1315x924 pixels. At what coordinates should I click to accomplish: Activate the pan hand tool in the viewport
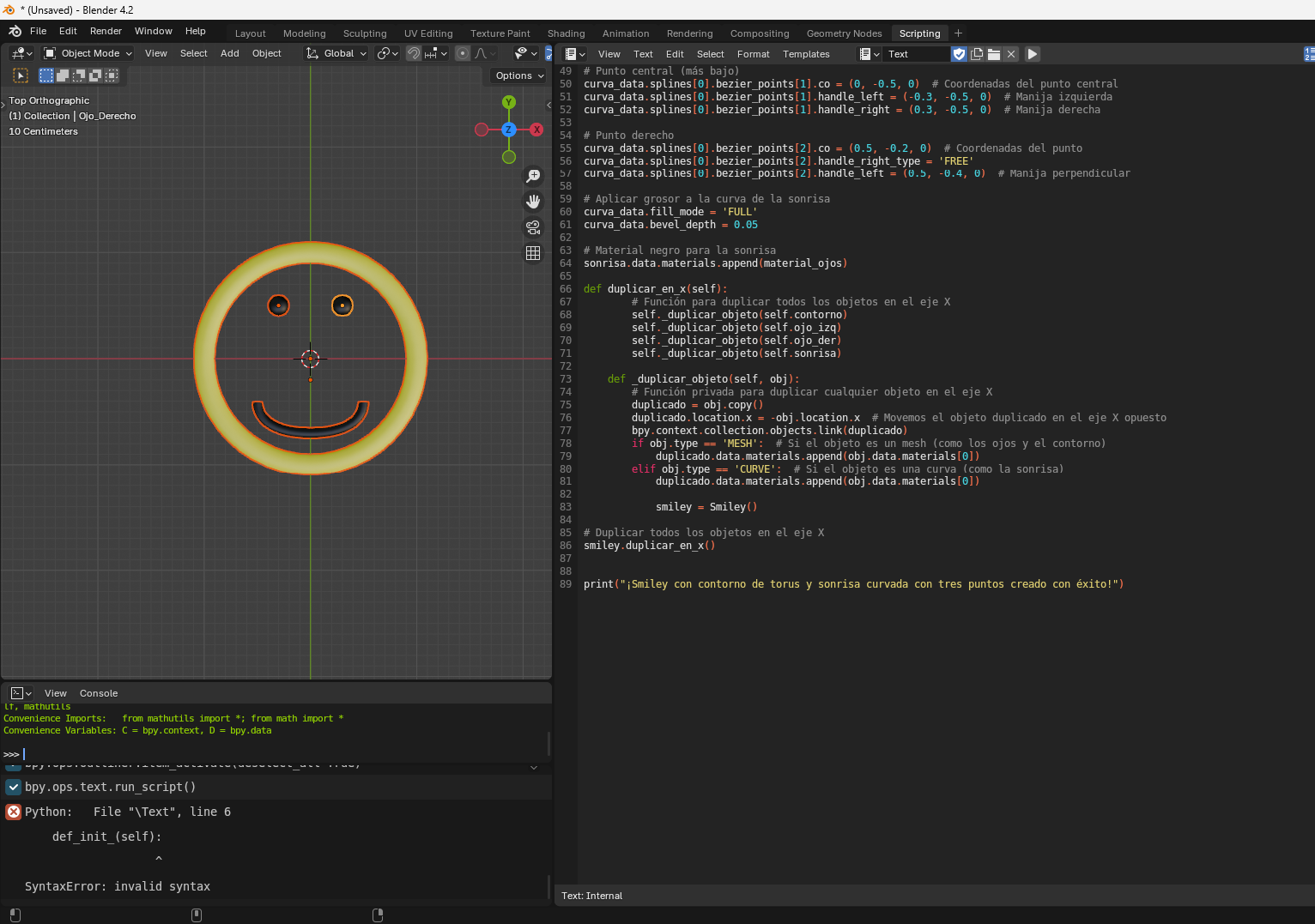pos(533,202)
